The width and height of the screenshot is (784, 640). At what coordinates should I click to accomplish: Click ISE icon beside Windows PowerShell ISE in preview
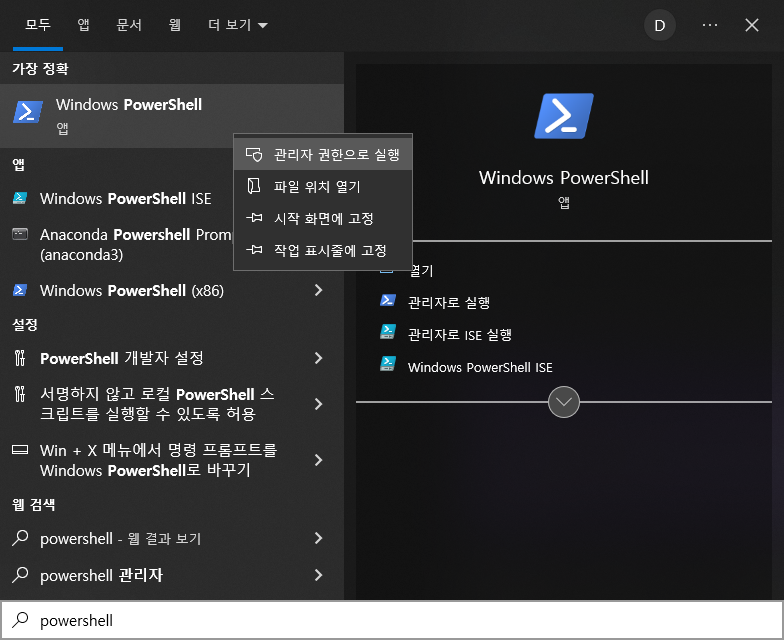[x=388, y=364]
